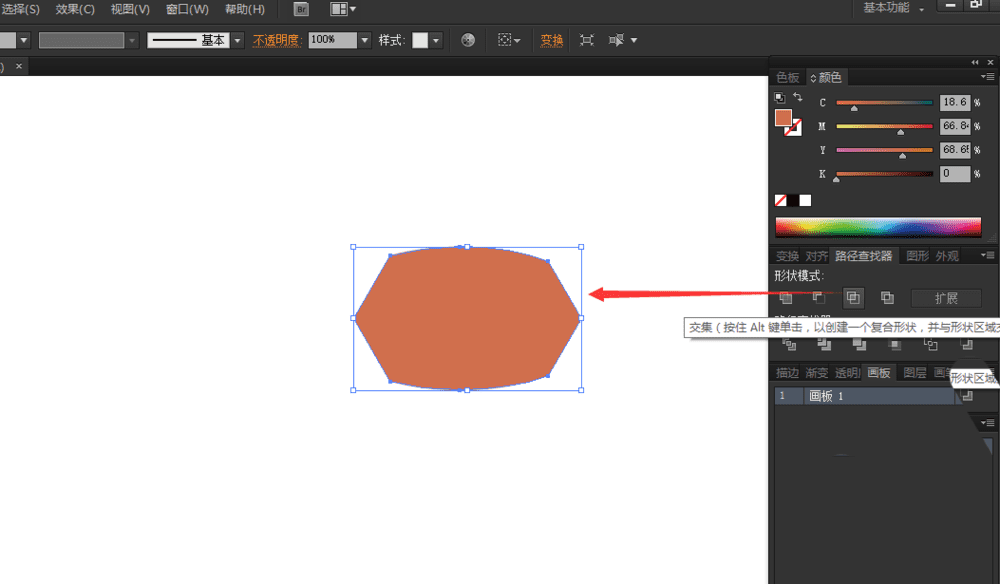Select the None swatch in Color panel
Image resolution: width=1000 pixels, height=584 pixels.
point(781,200)
